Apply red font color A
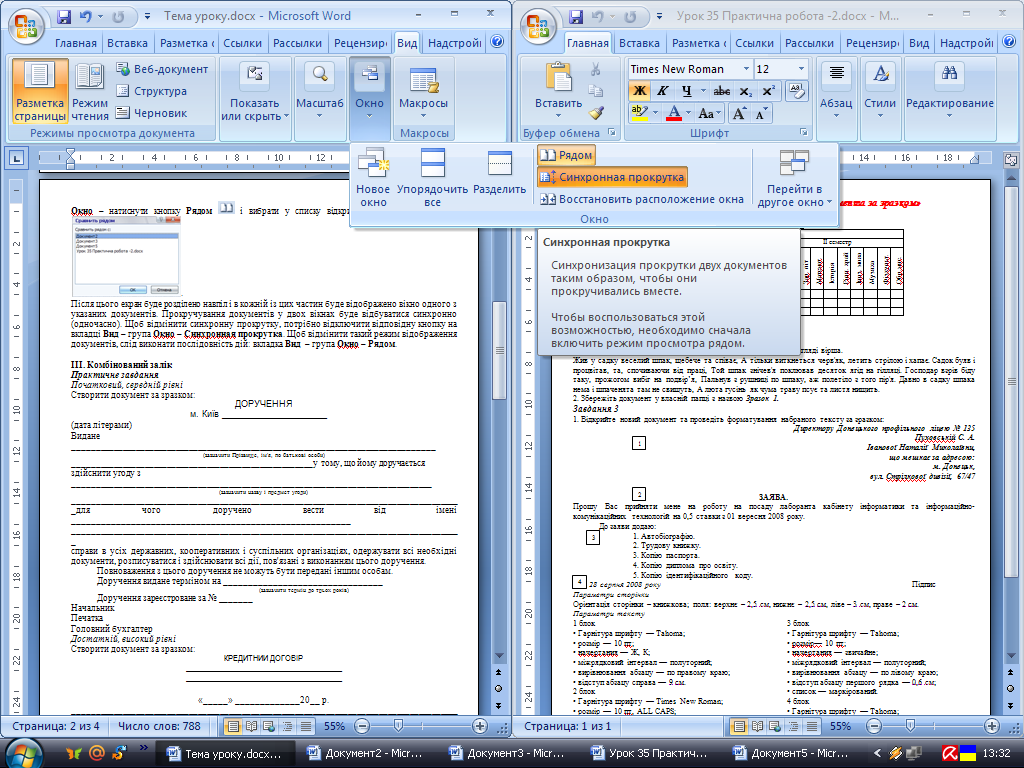The width and height of the screenshot is (1024, 768). click(x=674, y=113)
